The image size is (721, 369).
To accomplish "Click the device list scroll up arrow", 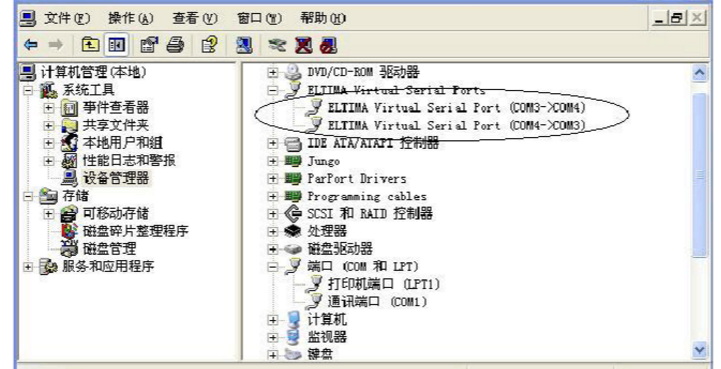I will (699, 73).
